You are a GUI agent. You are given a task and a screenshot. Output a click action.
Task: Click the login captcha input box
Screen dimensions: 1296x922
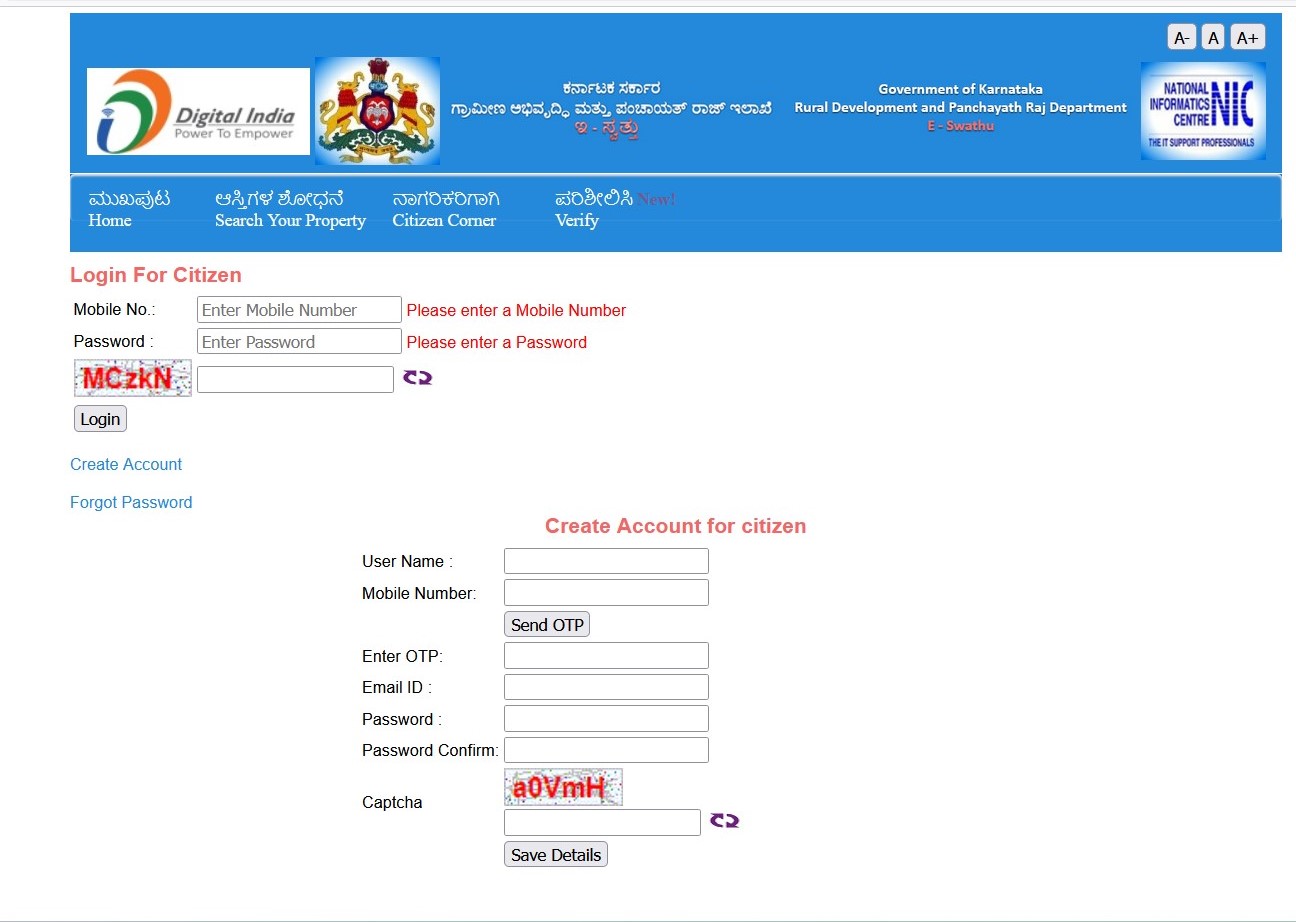coord(295,379)
